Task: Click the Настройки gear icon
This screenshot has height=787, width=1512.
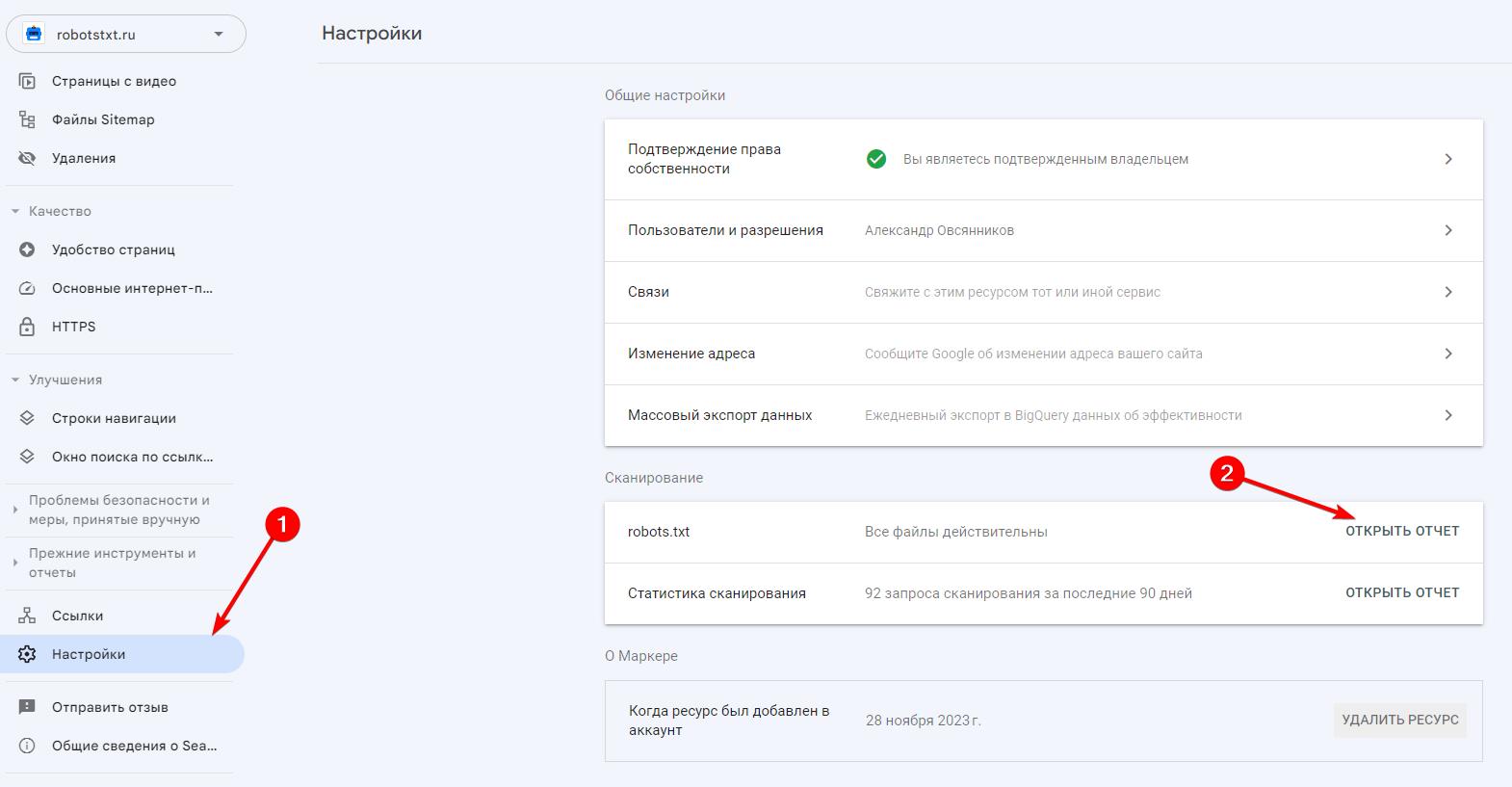Action: [27, 654]
